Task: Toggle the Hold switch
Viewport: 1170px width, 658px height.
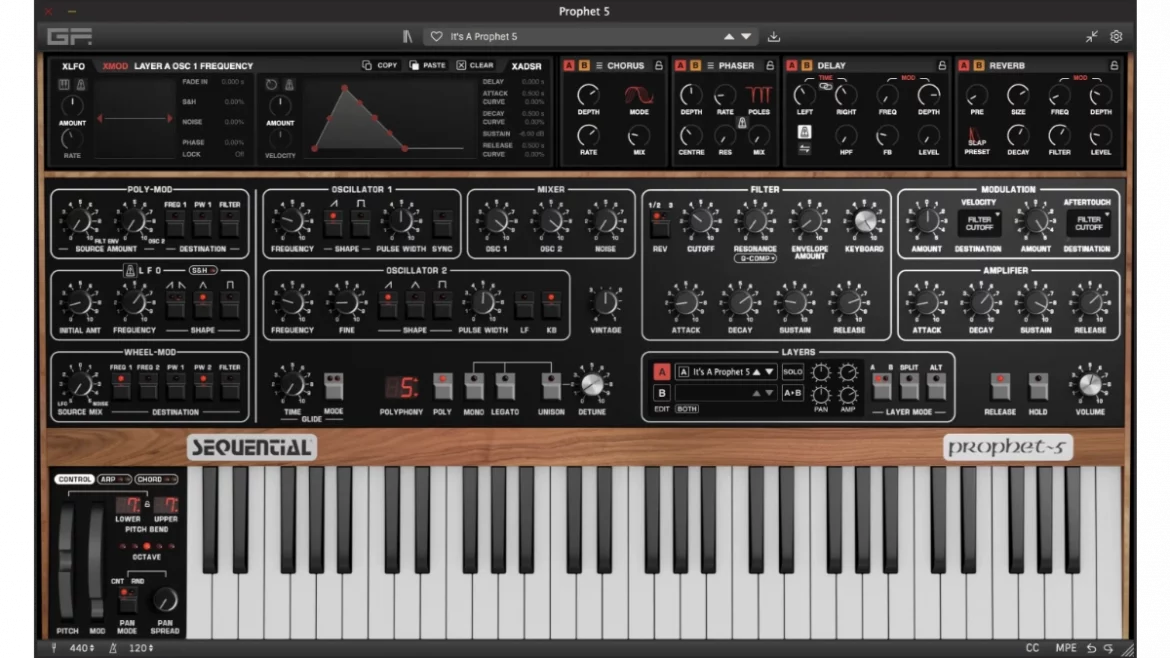Action: point(1038,386)
